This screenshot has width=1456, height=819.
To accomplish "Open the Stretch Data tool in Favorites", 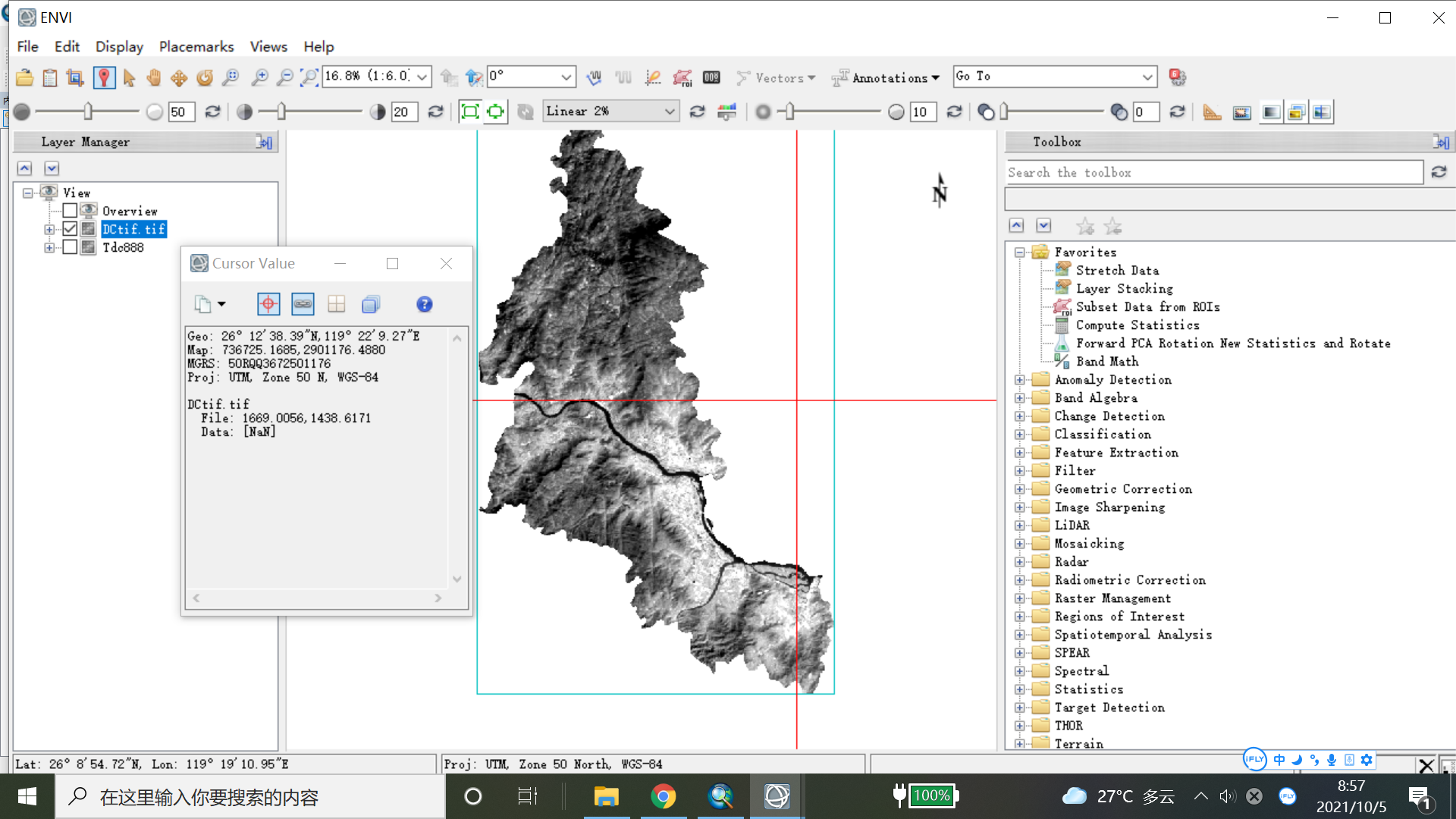I will coord(1116,270).
